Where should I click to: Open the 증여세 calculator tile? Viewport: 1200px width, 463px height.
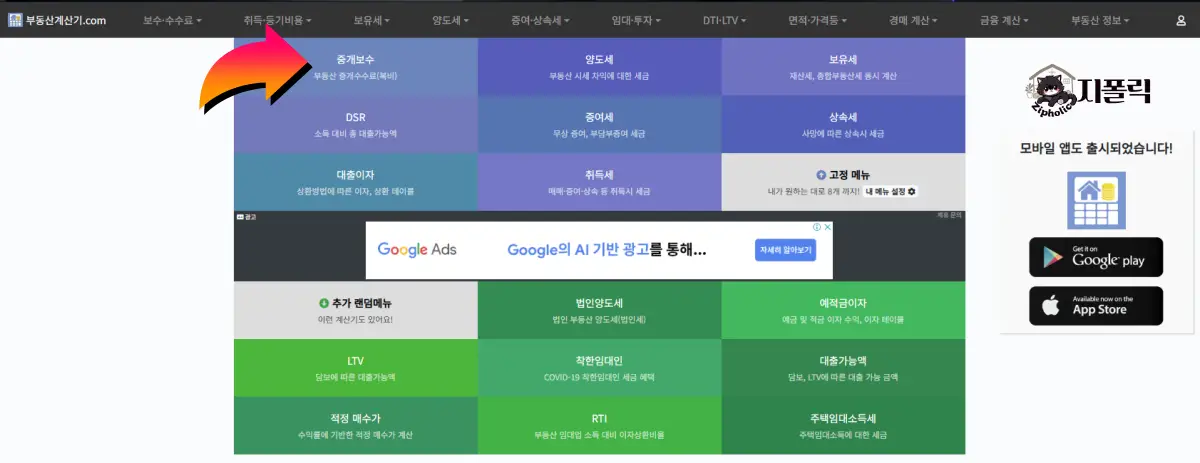tap(599, 124)
